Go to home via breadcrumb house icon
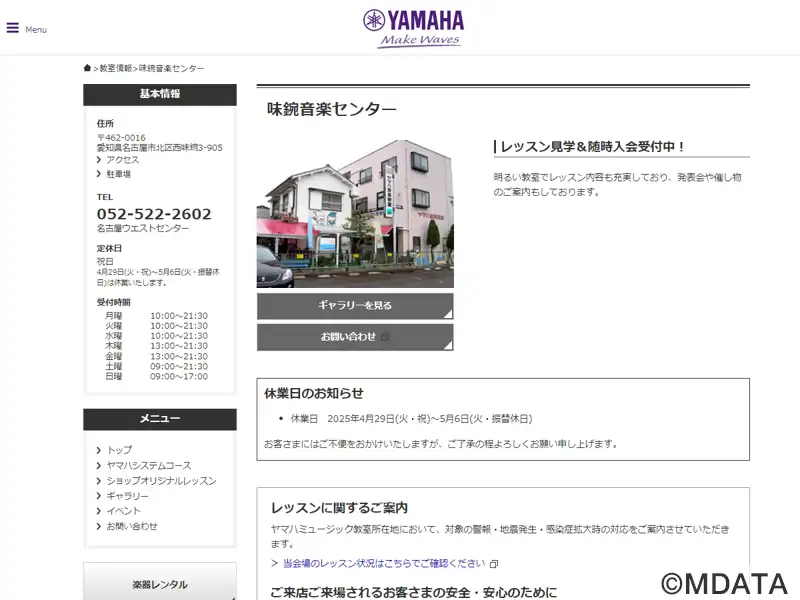800x600 pixels. click(x=87, y=68)
